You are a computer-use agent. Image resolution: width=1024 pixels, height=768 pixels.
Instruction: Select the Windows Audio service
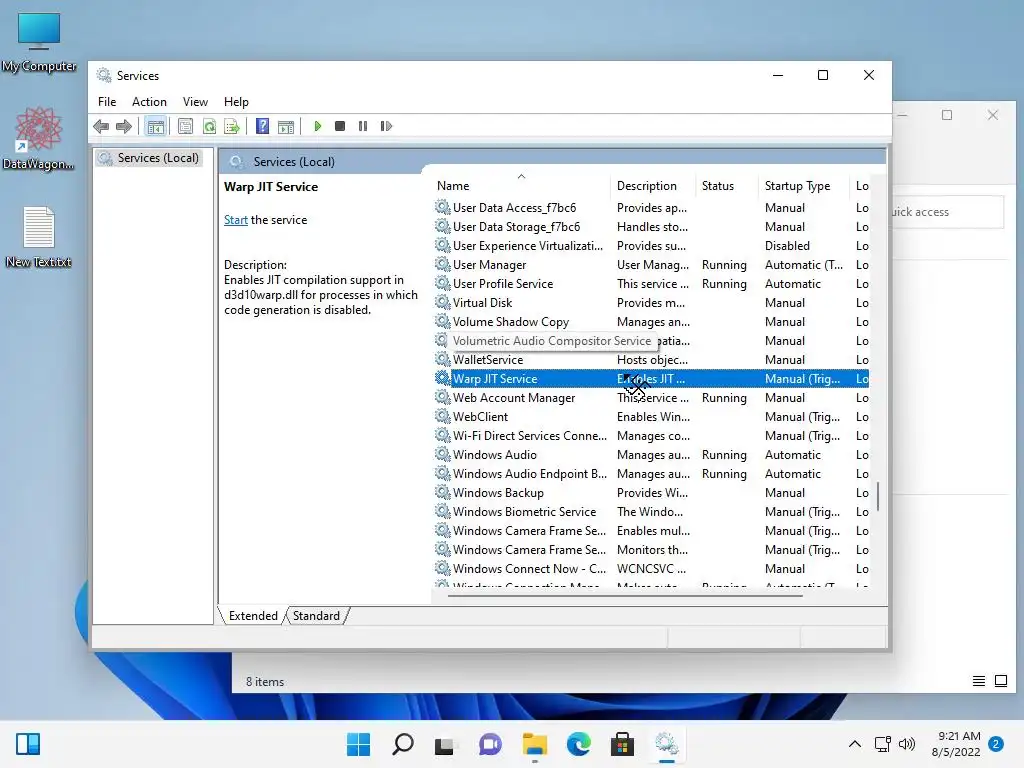pos(650,455)
